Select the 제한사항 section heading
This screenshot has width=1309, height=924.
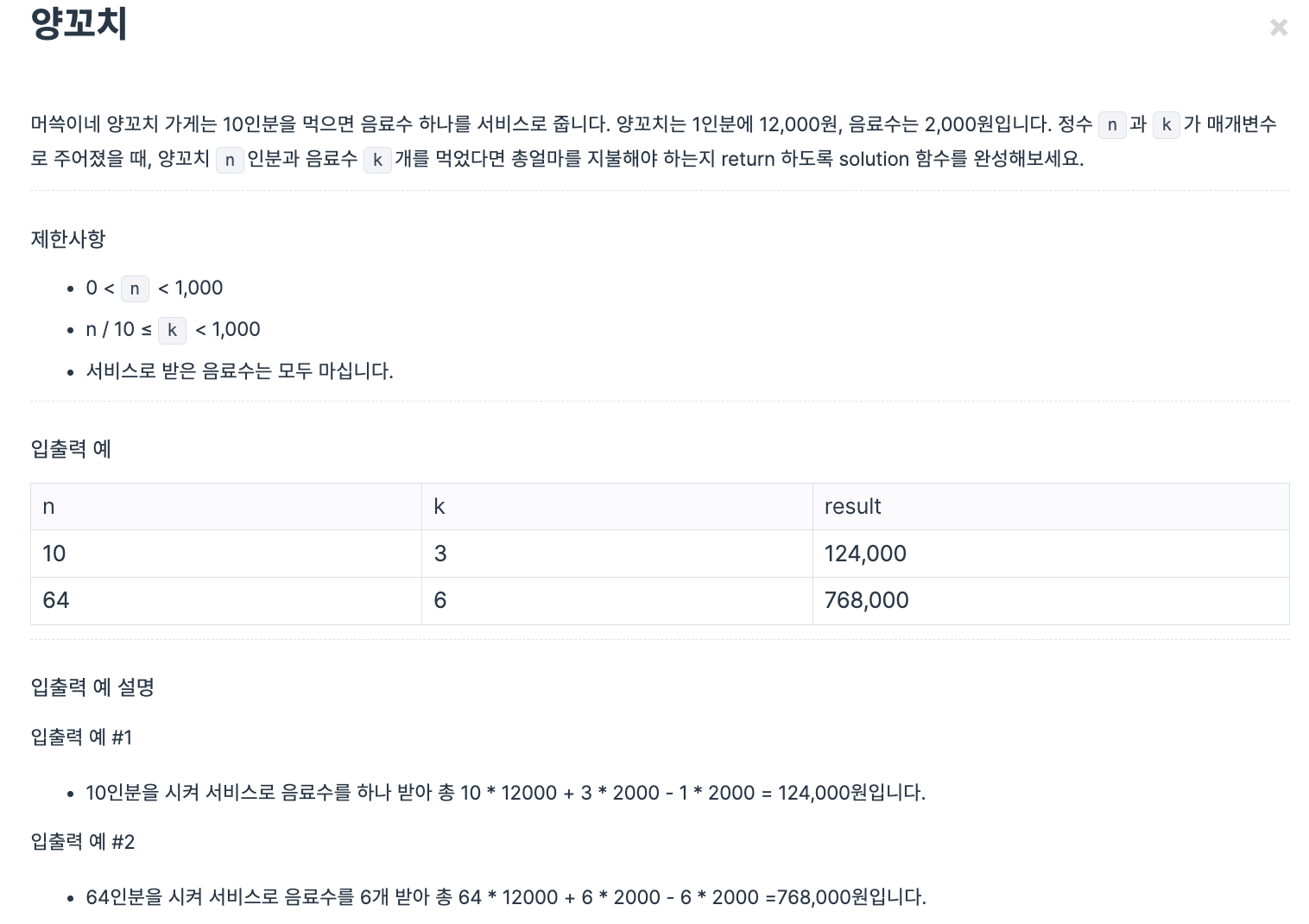pos(68,238)
